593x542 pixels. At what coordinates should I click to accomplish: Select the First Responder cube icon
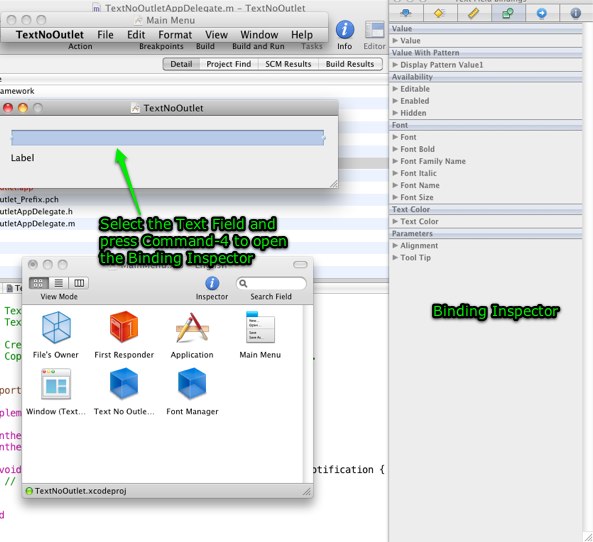click(124, 327)
